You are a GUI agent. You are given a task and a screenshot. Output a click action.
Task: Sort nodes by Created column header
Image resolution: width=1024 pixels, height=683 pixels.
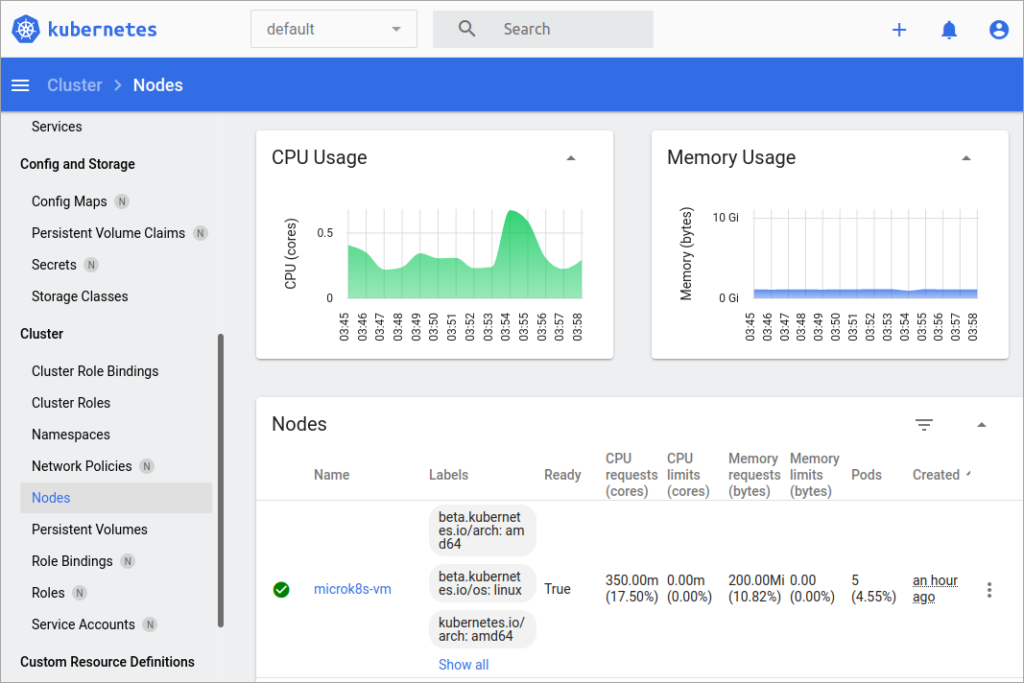936,475
